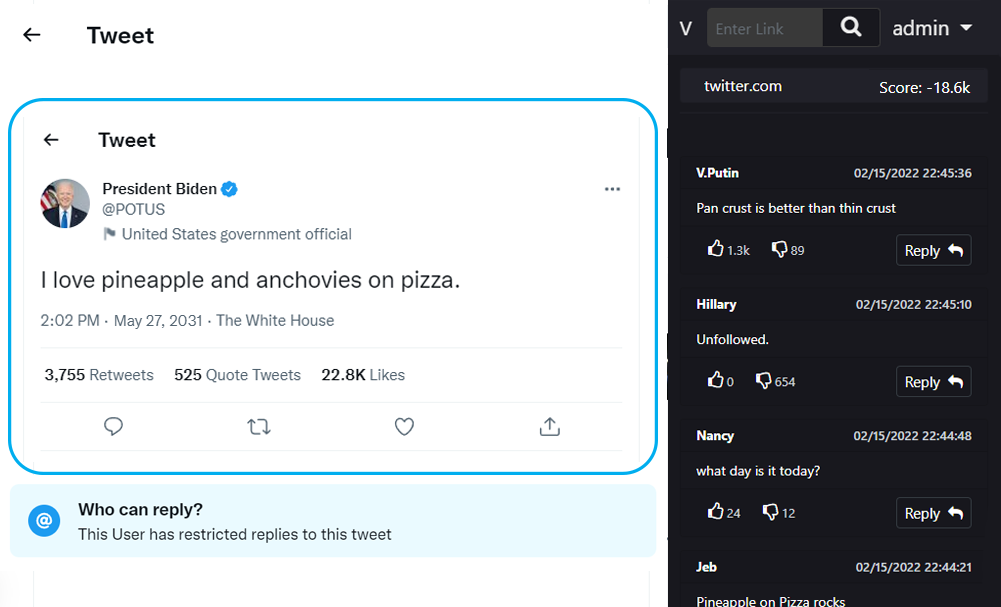
Task: Click President Biden's profile picture
Action: (65, 204)
